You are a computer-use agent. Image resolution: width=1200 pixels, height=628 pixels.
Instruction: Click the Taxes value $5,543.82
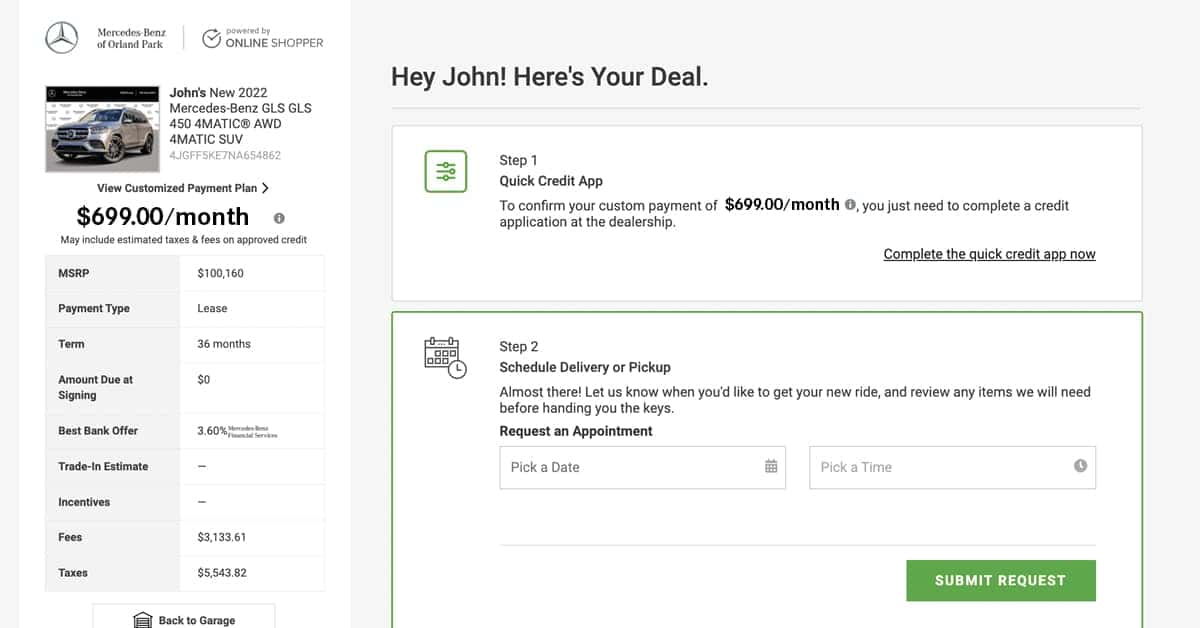[222, 573]
